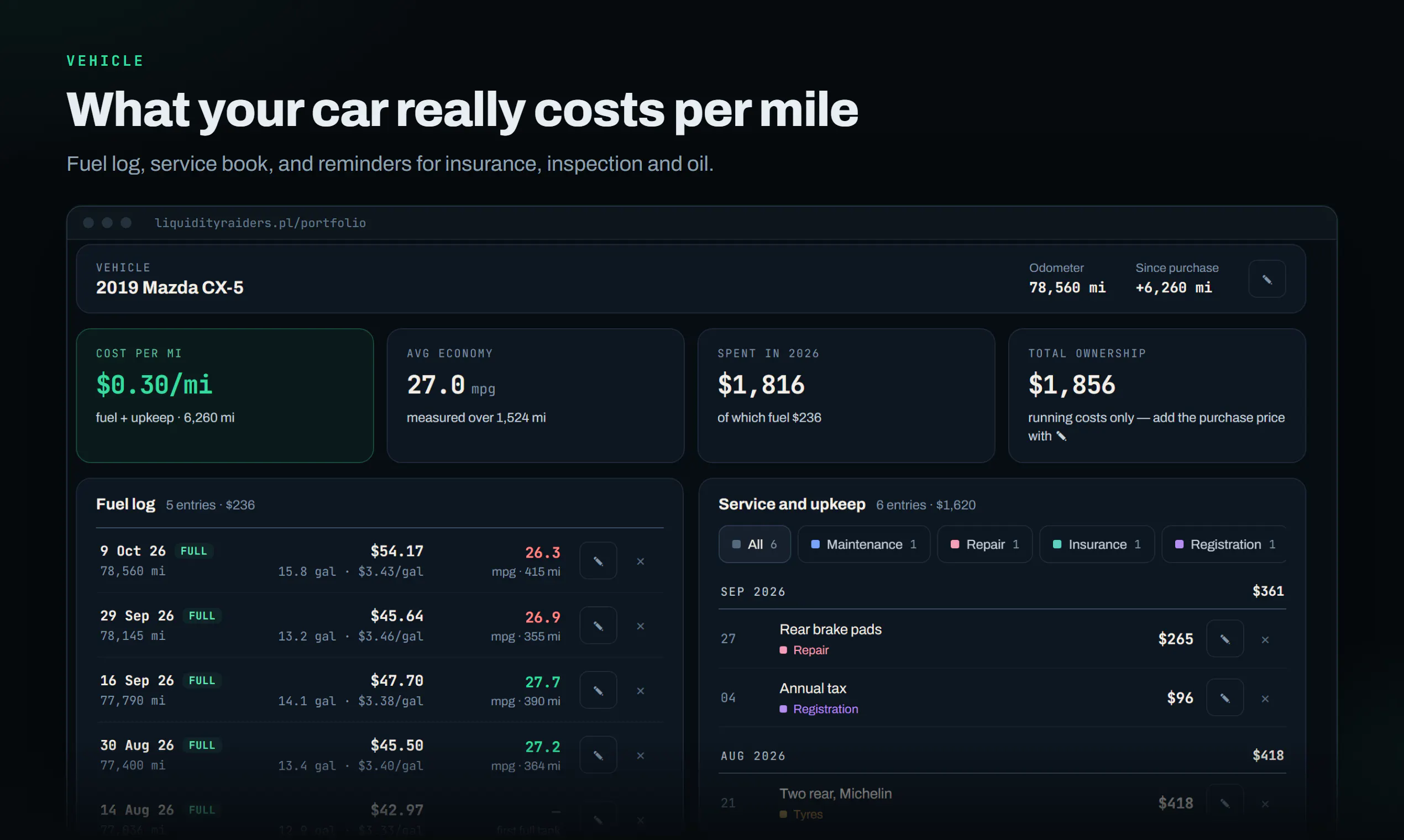Image resolution: width=1404 pixels, height=840 pixels.
Task: Click the liquidityraiders.pl/portfolio address text
Action: 260,223
